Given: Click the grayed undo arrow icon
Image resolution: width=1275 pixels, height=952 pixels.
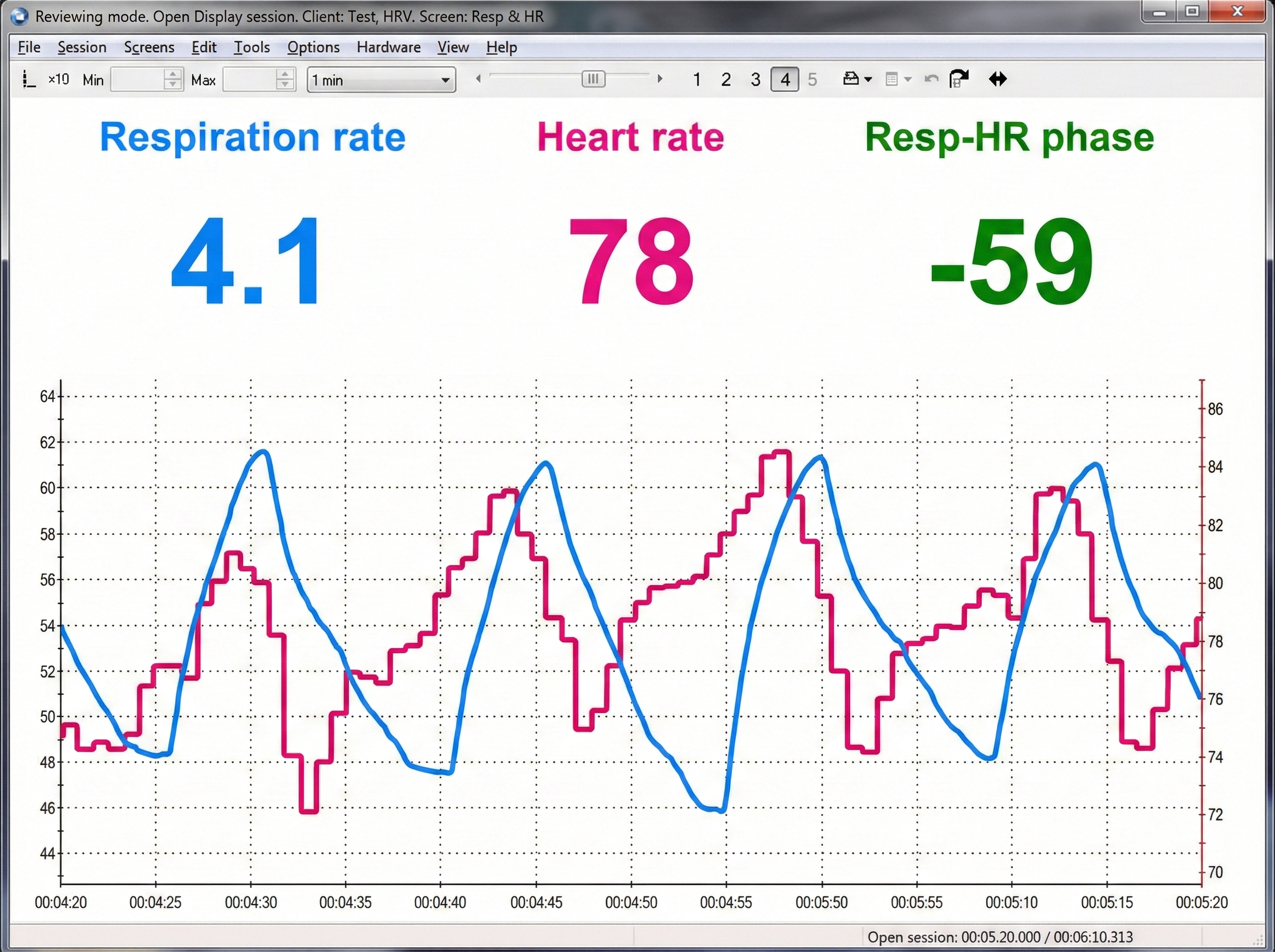Looking at the screenshot, I should coord(931,79).
